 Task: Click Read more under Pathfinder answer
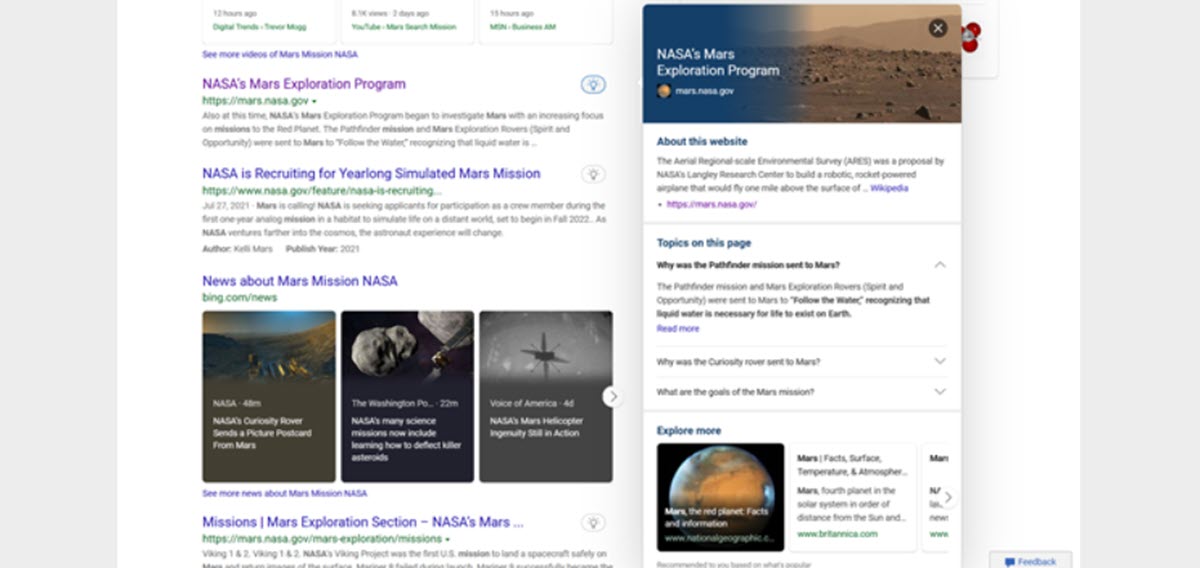[678, 328]
